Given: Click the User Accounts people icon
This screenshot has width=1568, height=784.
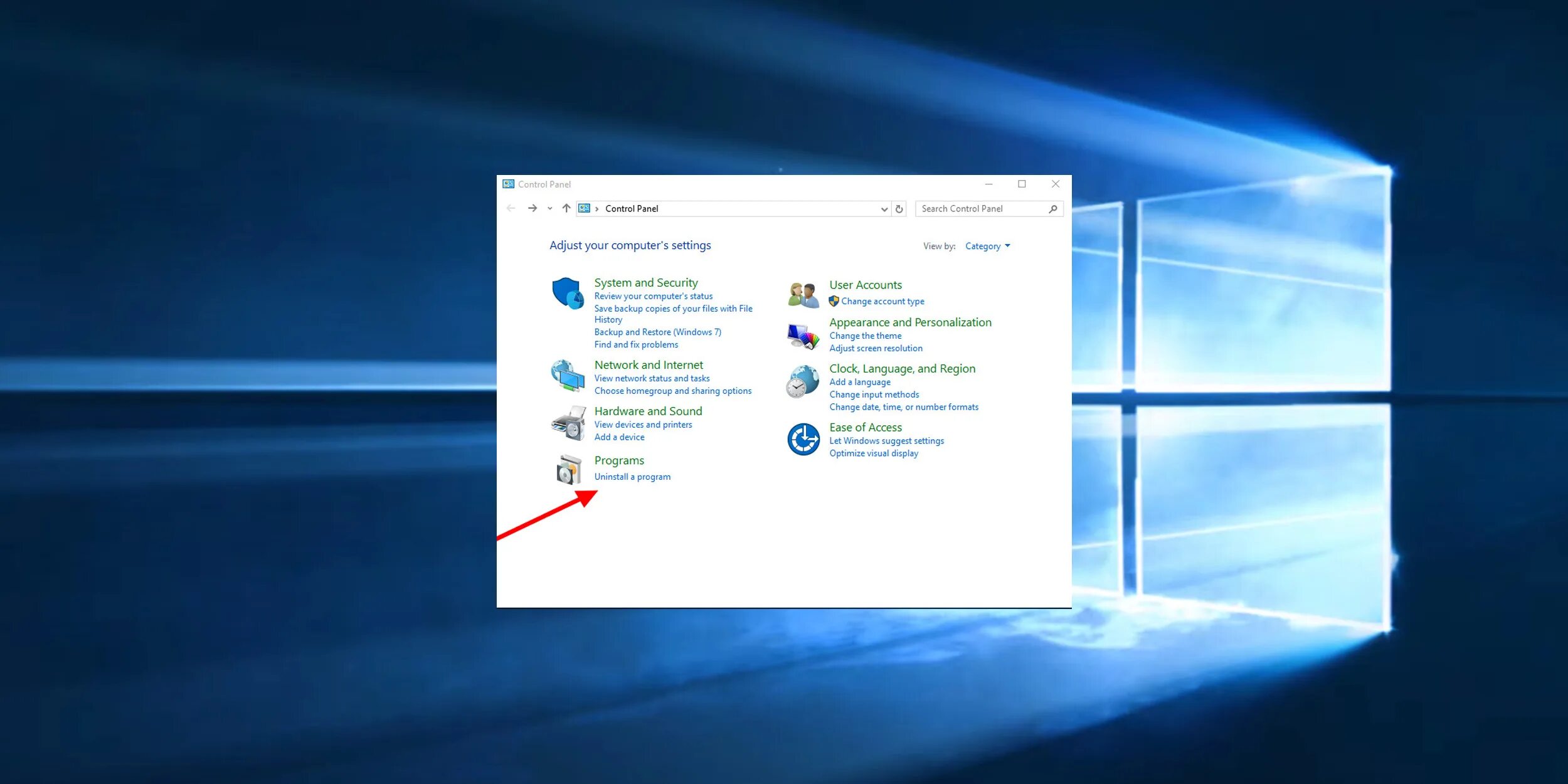Looking at the screenshot, I should click(x=803, y=294).
